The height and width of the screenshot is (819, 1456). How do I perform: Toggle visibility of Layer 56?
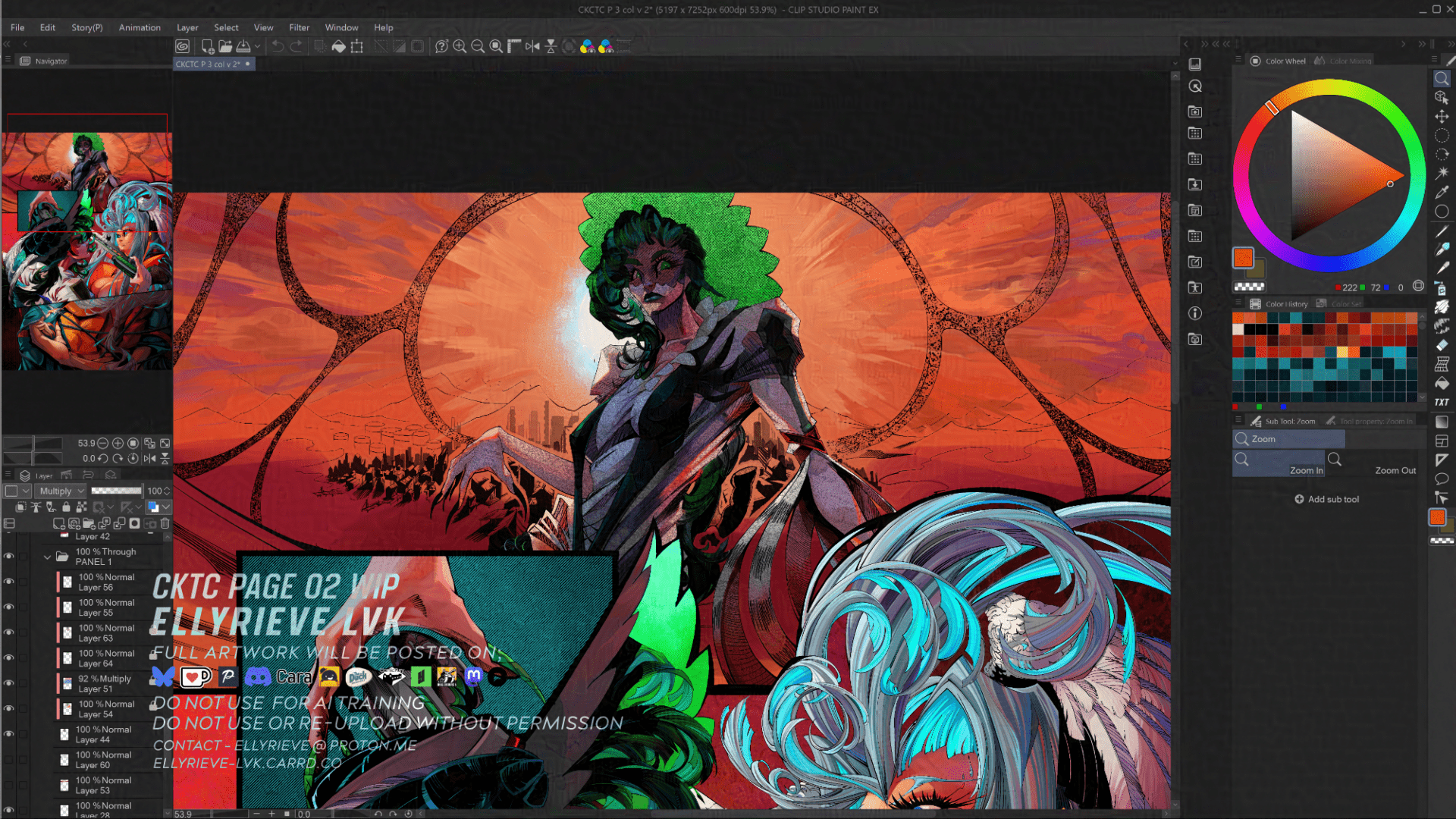(9, 582)
